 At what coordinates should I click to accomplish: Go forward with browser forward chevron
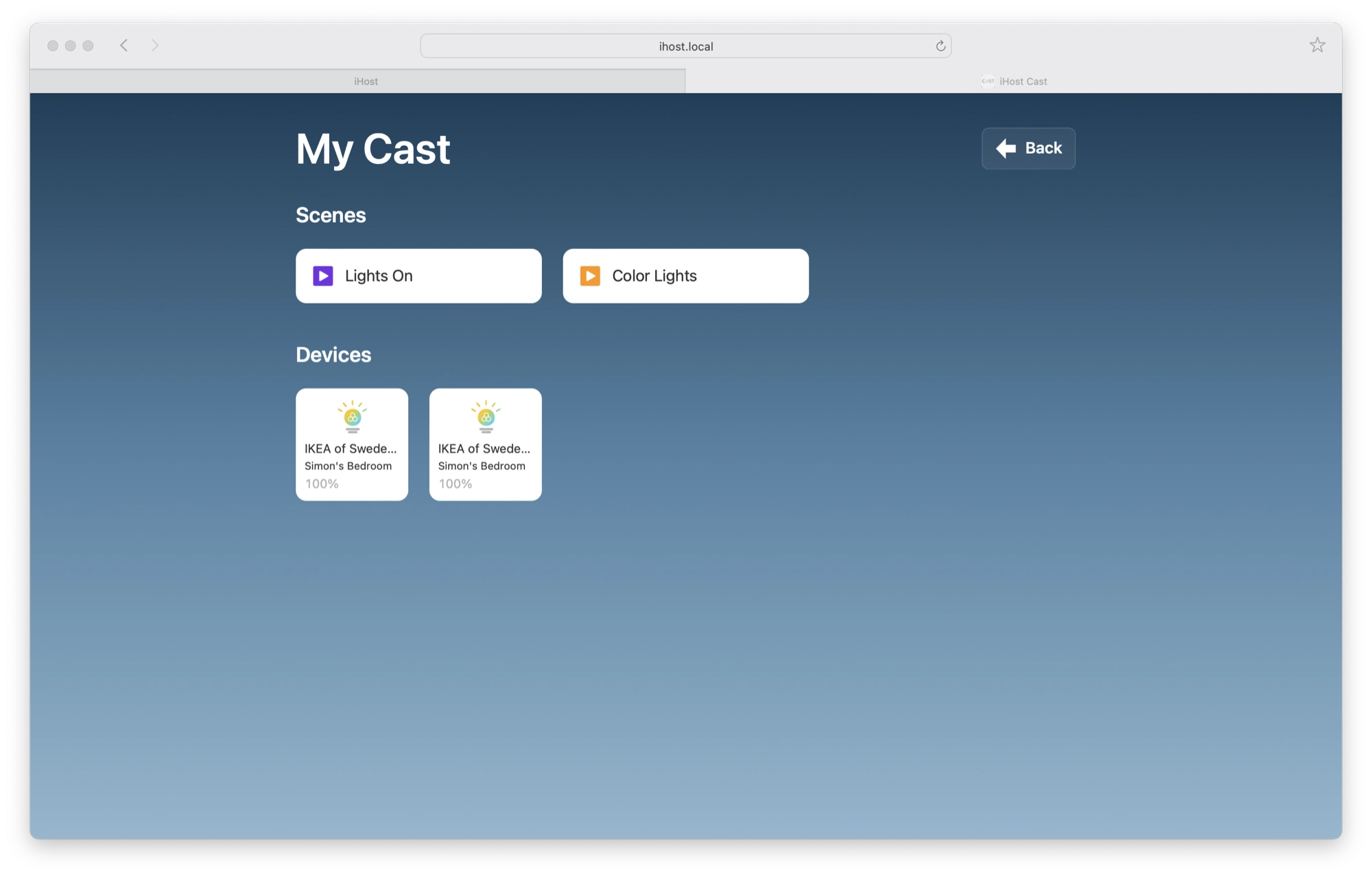click(x=155, y=45)
